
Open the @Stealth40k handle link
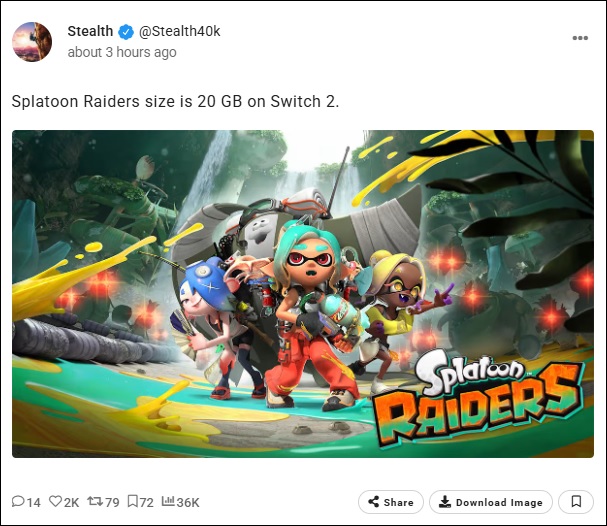point(179,31)
